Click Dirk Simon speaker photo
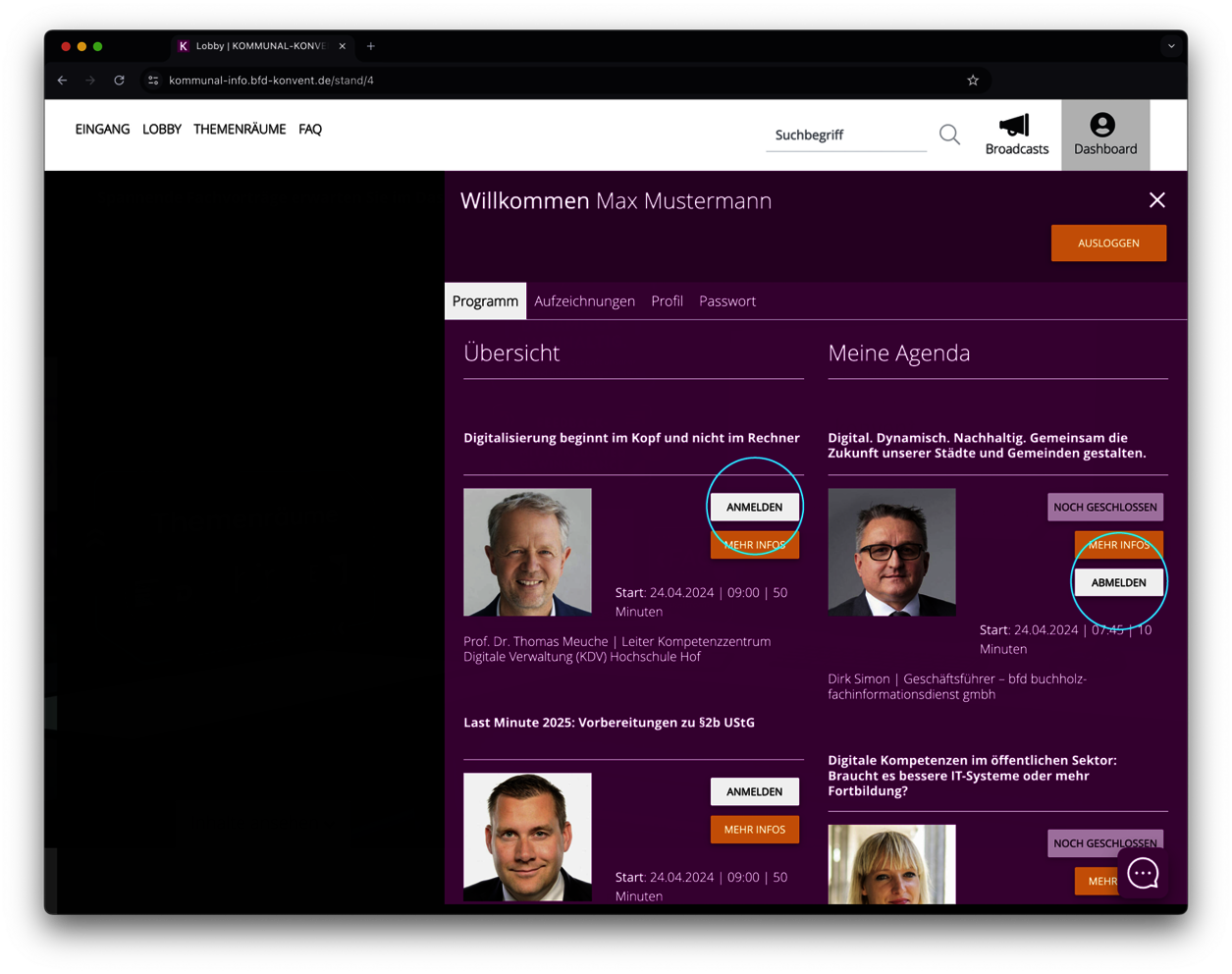 coord(891,553)
